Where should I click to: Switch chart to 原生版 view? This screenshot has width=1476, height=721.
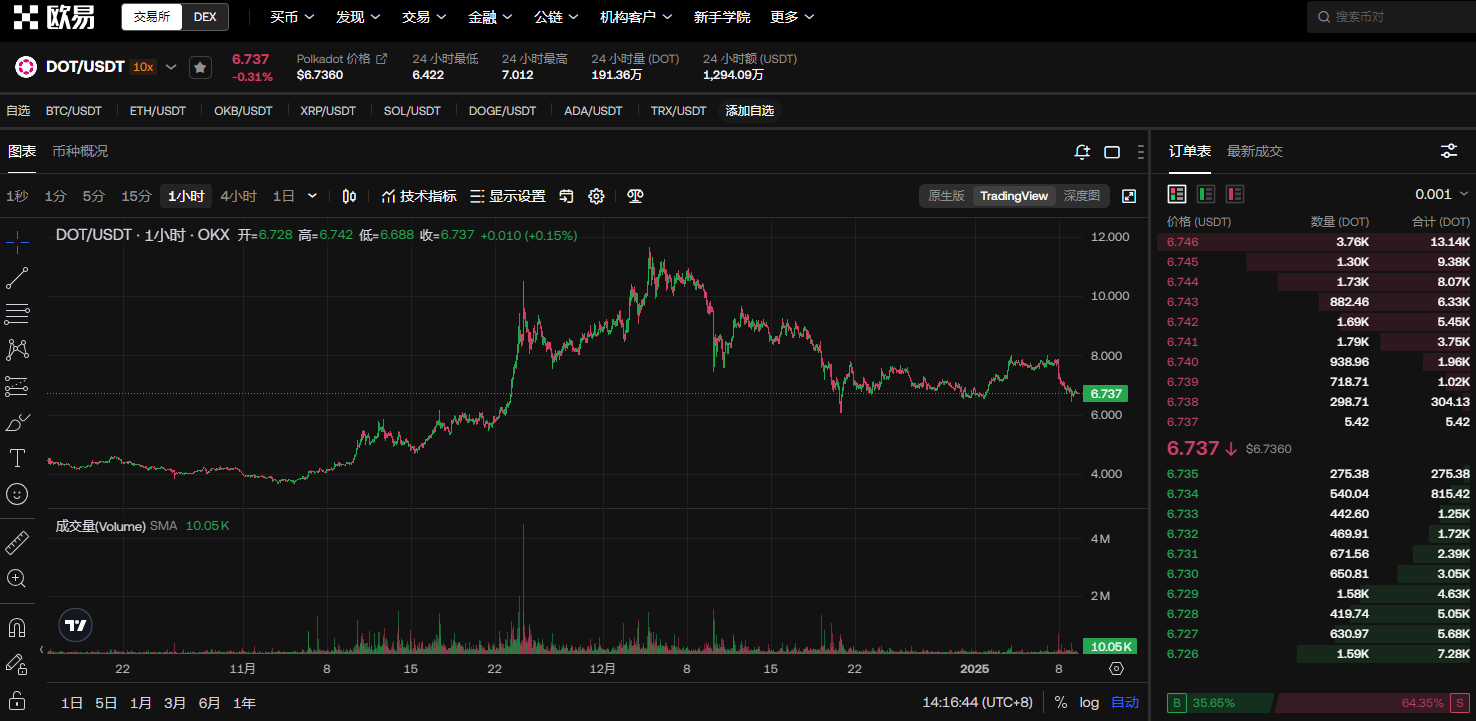click(946, 196)
